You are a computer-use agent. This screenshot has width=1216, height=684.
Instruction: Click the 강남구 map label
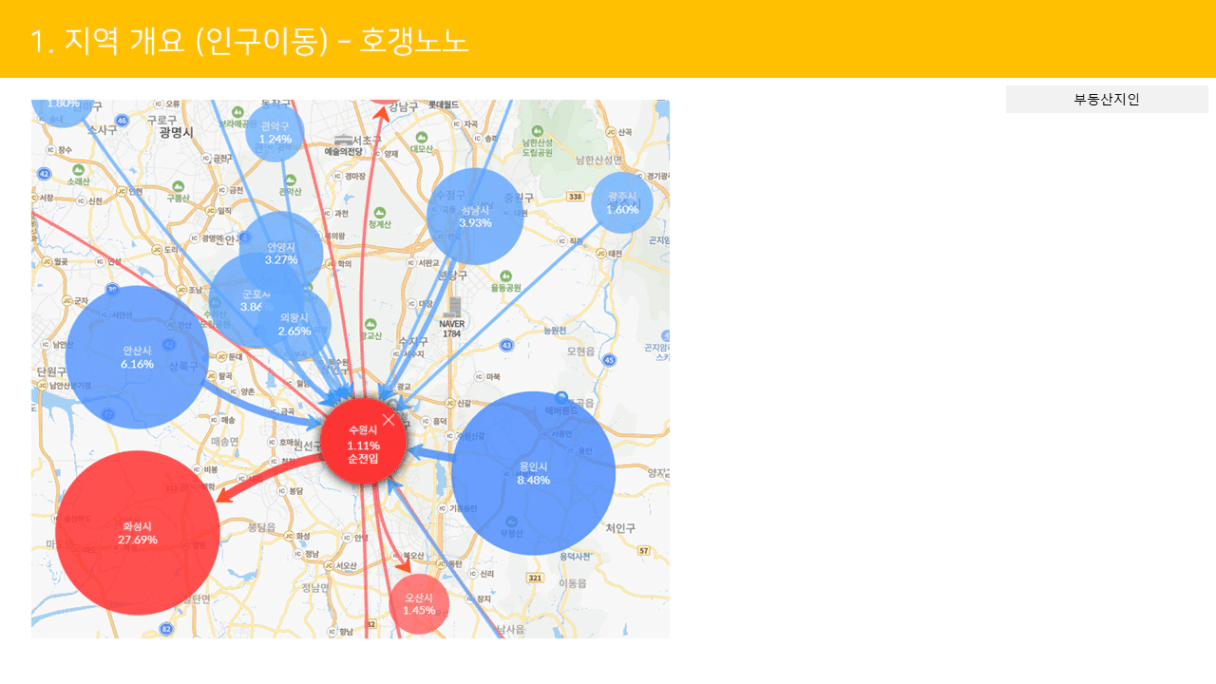point(402,106)
